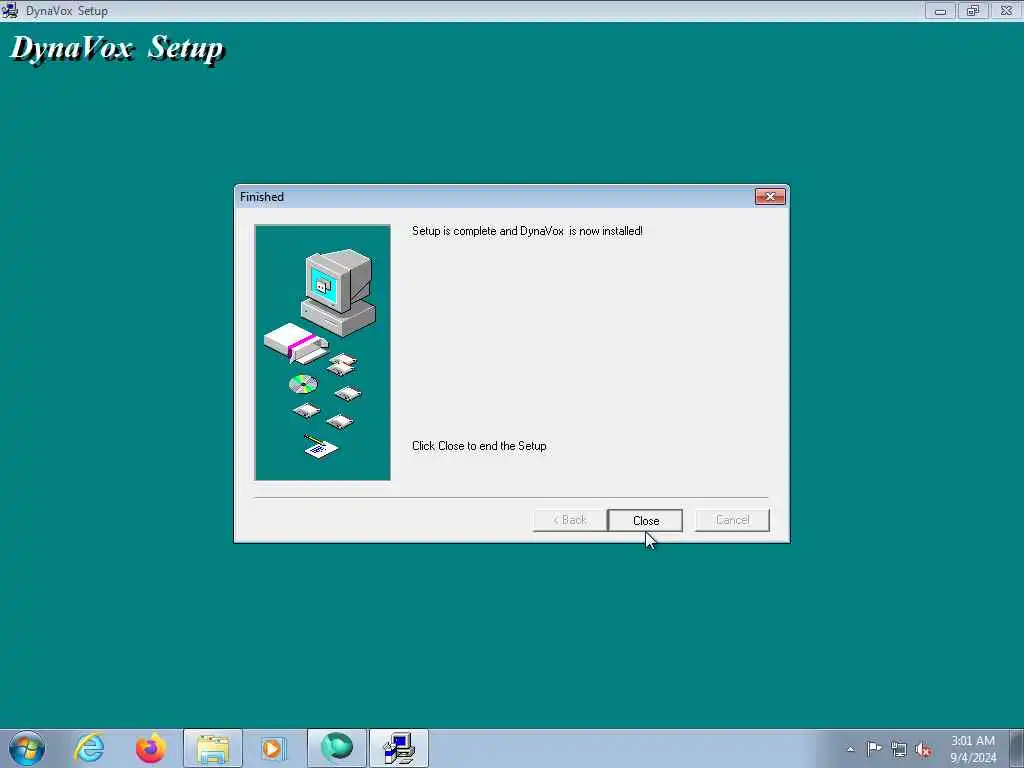Restore down the DynaVox Setup window
This screenshot has height=768, width=1024.
(973, 10)
